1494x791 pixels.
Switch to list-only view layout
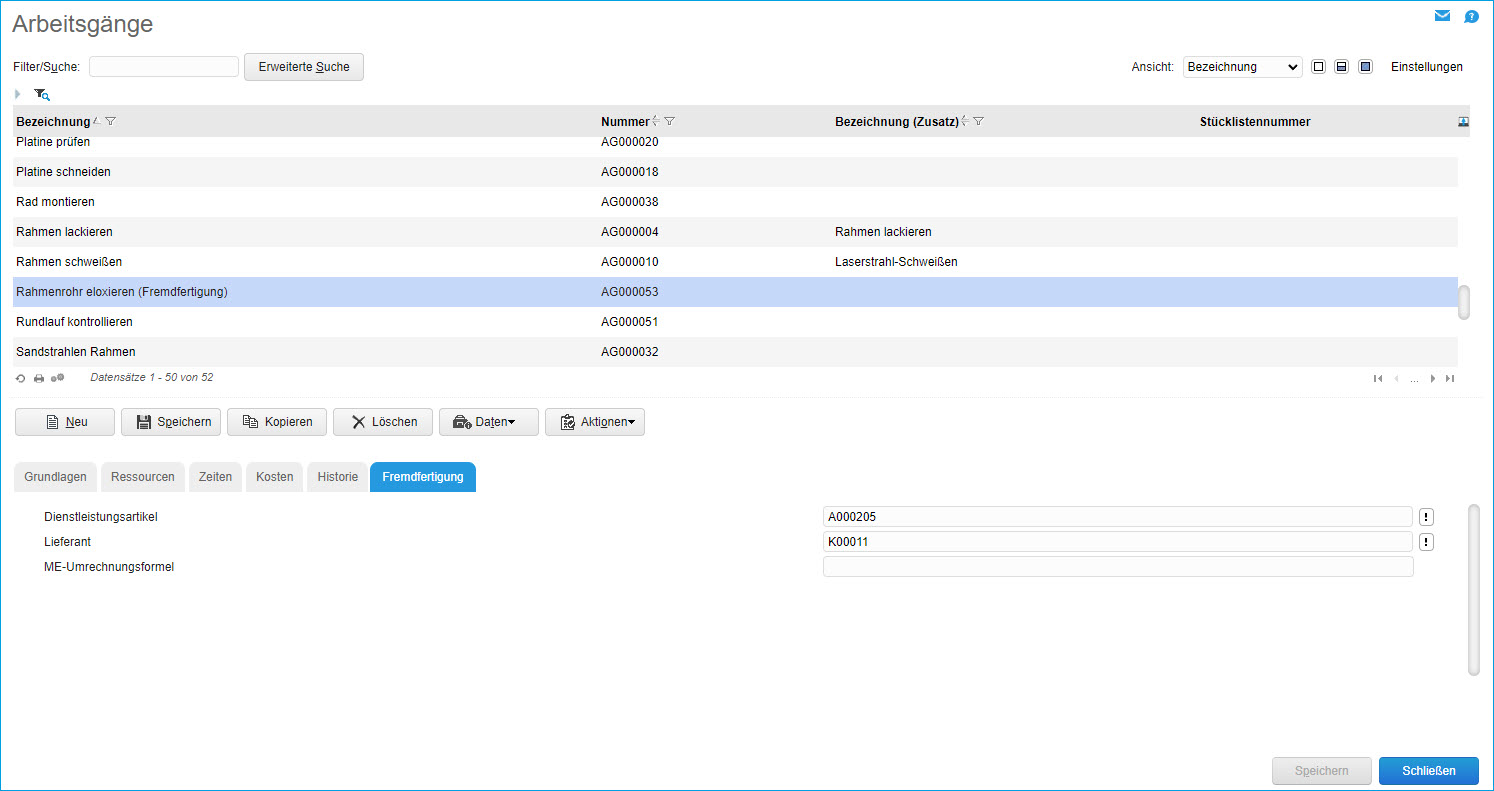click(x=1318, y=67)
